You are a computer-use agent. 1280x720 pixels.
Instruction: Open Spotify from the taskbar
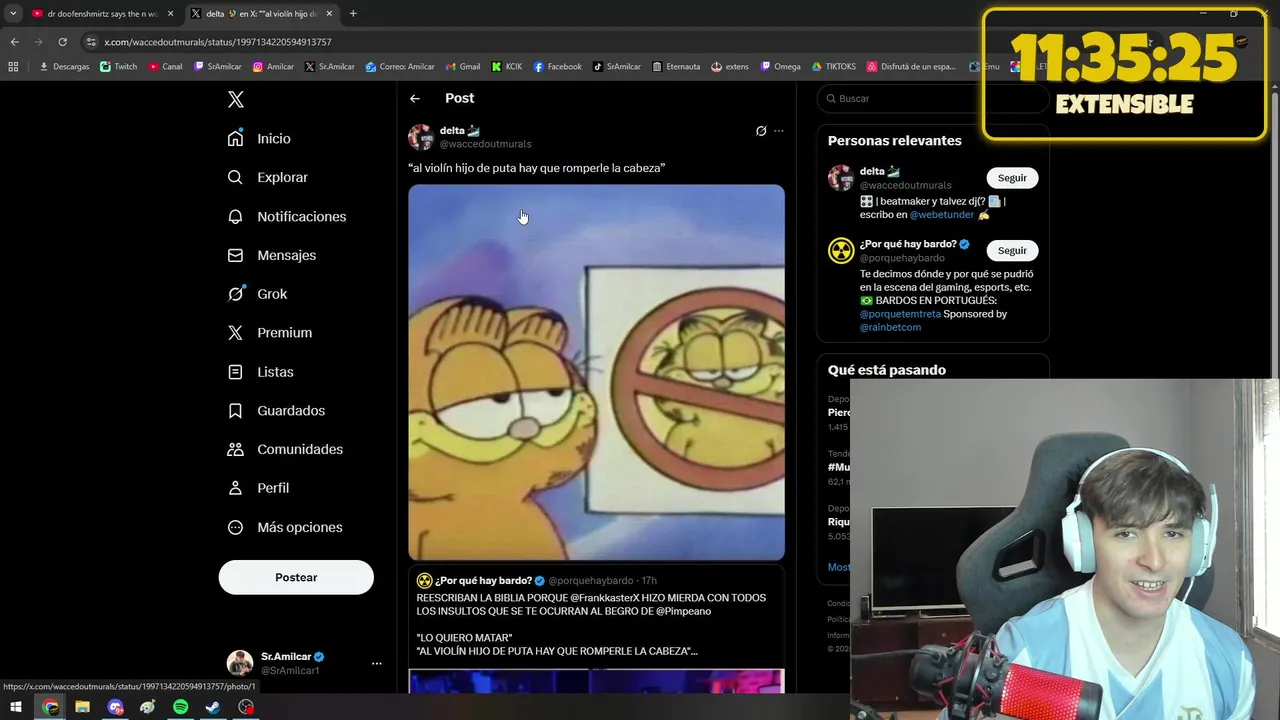pos(180,707)
